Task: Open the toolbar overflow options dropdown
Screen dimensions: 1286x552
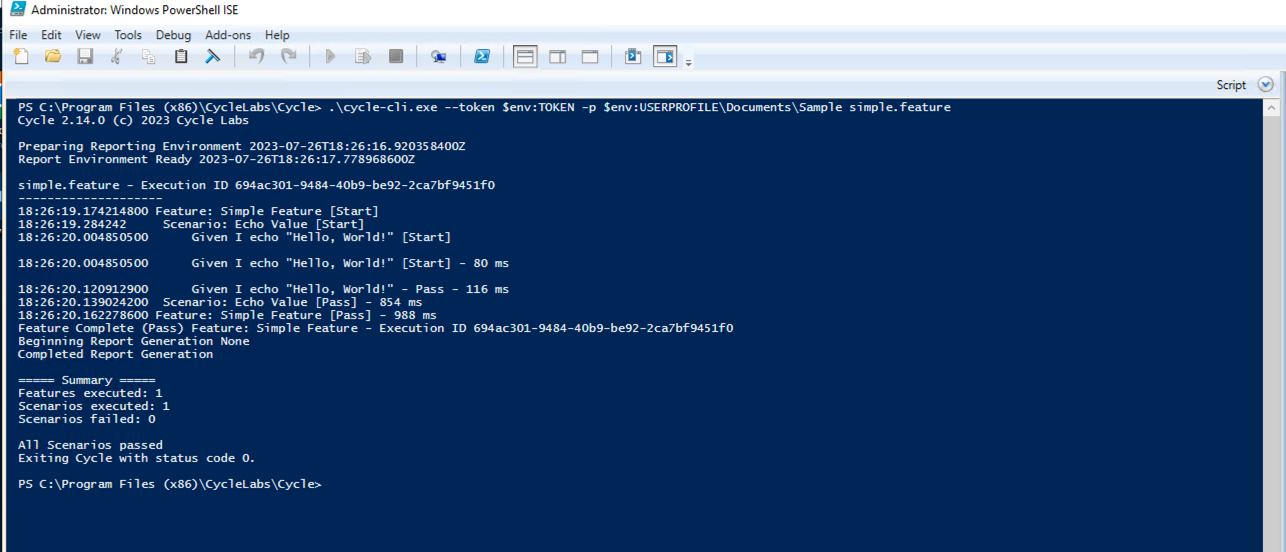Action: 688,63
